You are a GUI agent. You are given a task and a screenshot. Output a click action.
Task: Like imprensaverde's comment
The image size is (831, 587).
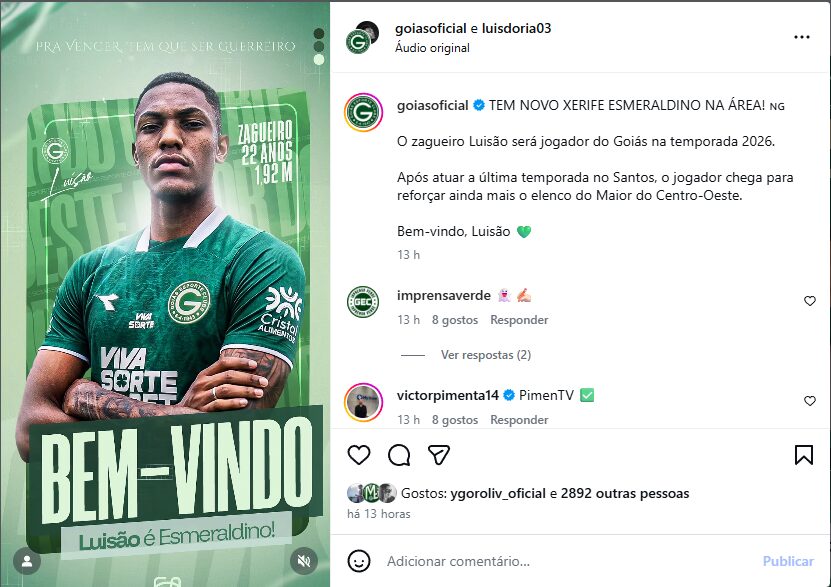pos(810,301)
